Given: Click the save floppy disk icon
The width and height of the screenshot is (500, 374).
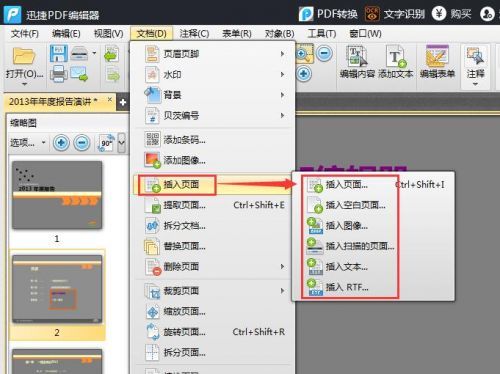Looking at the screenshot, I should pos(59,53).
